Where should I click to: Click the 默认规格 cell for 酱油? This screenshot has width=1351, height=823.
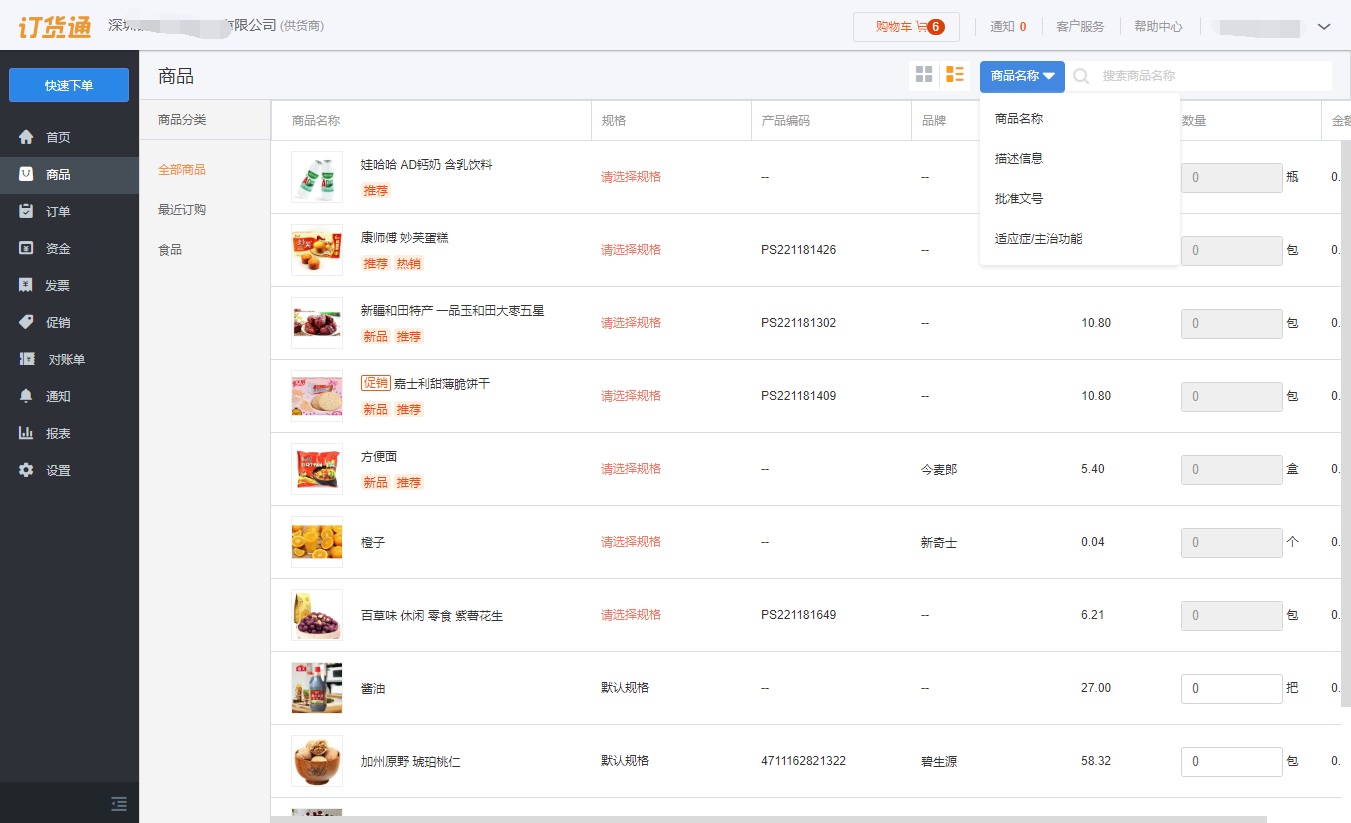pos(625,688)
